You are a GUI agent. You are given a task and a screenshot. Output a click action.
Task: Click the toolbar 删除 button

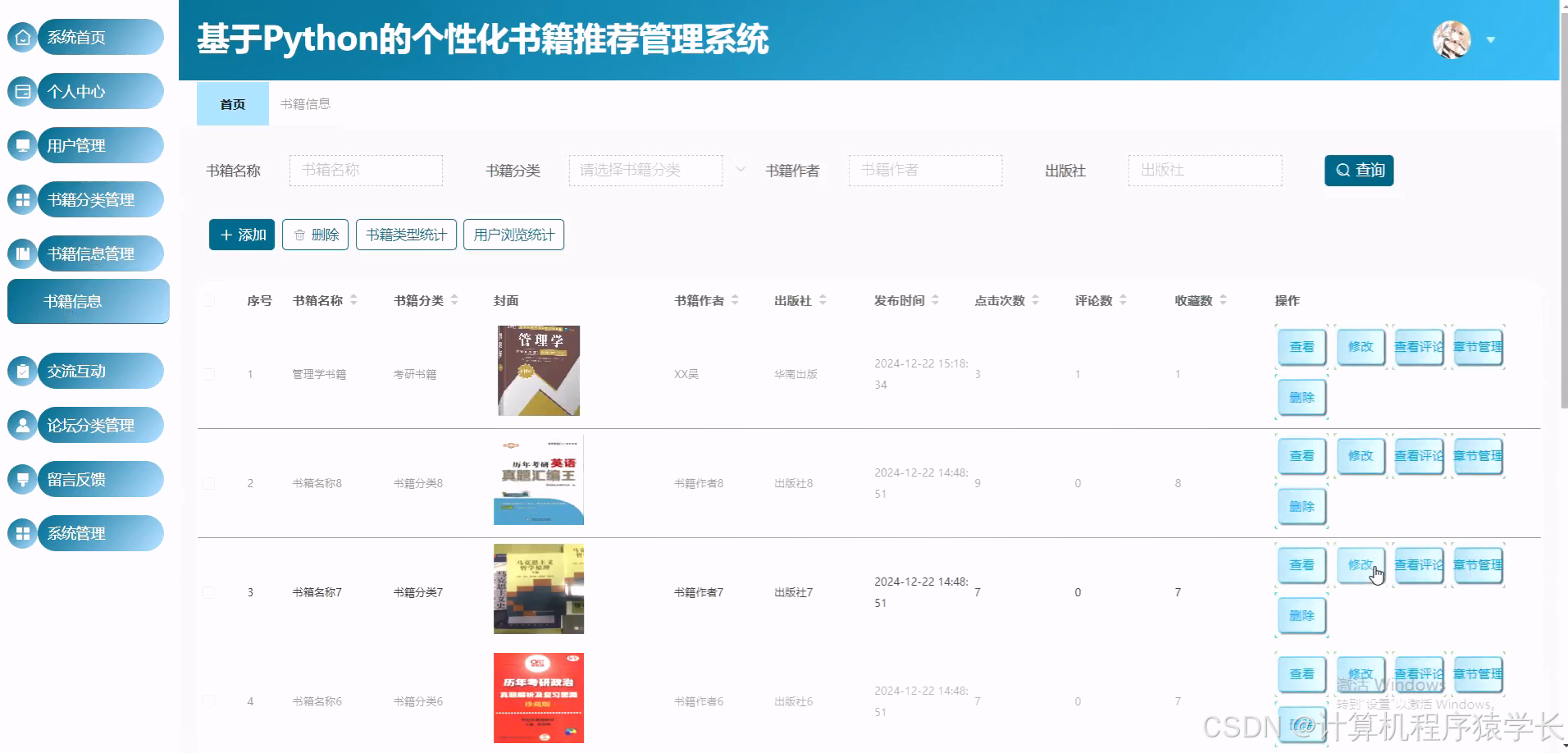coord(316,235)
